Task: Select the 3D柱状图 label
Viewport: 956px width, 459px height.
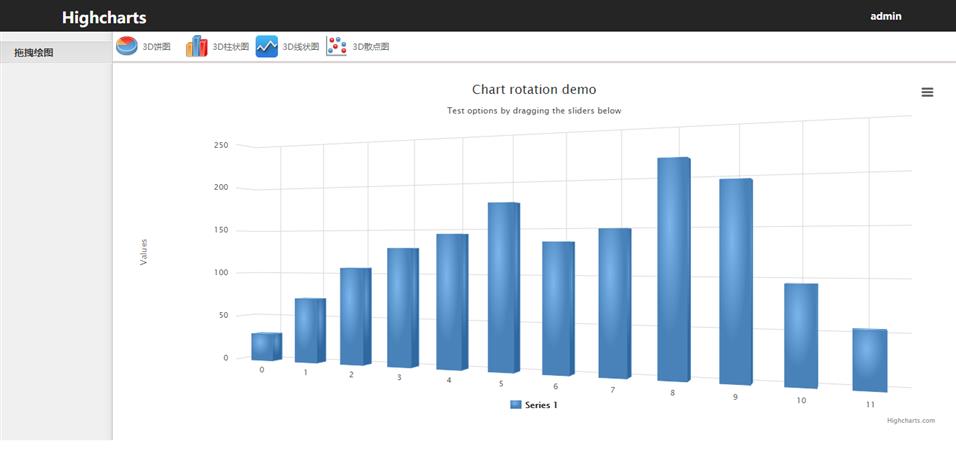Action: click(231, 47)
